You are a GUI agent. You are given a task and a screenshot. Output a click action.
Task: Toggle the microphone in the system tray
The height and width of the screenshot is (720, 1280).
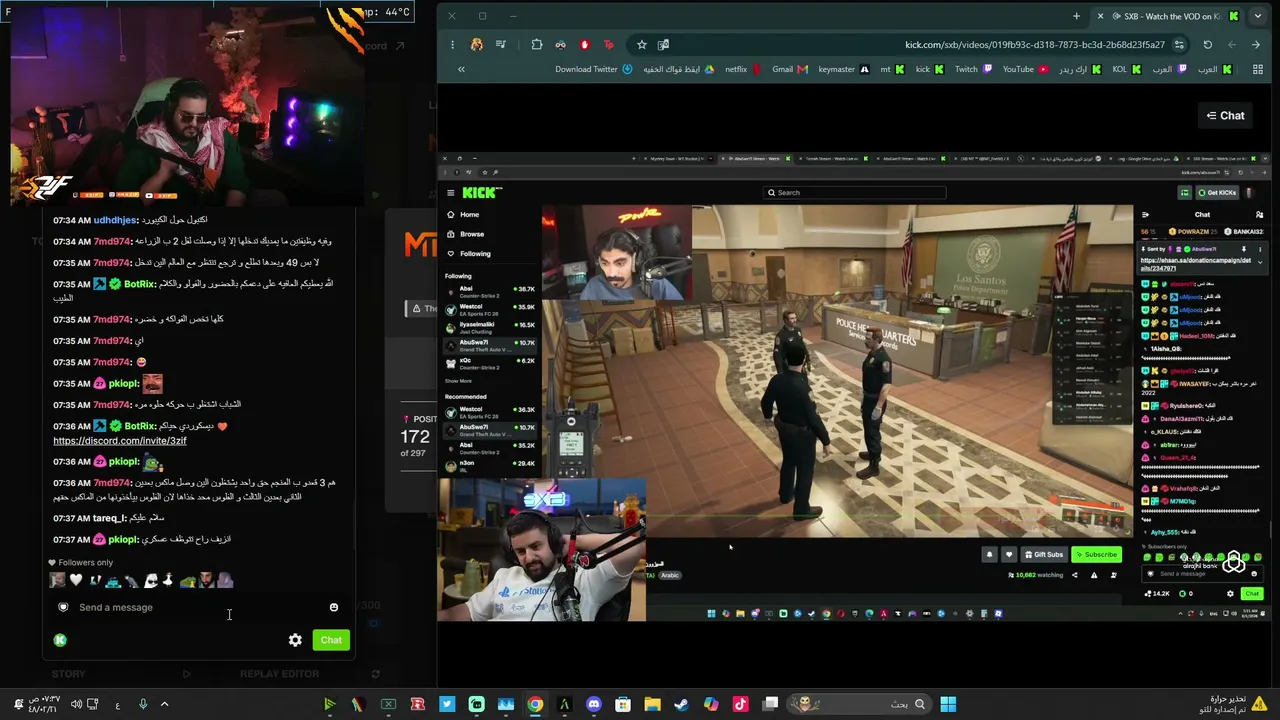coord(143,704)
